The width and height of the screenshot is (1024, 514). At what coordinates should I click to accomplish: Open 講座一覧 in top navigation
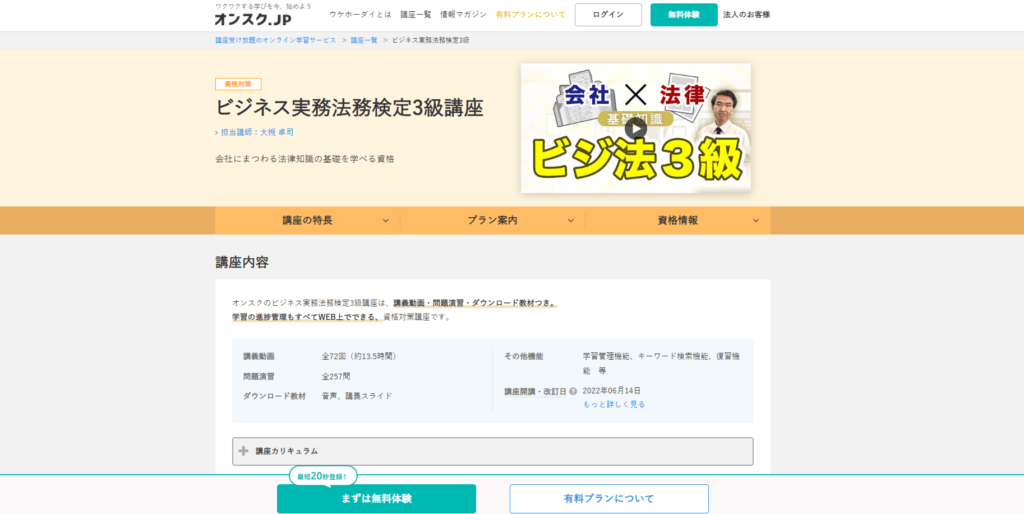pyautogui.click(x=415, y=14)
